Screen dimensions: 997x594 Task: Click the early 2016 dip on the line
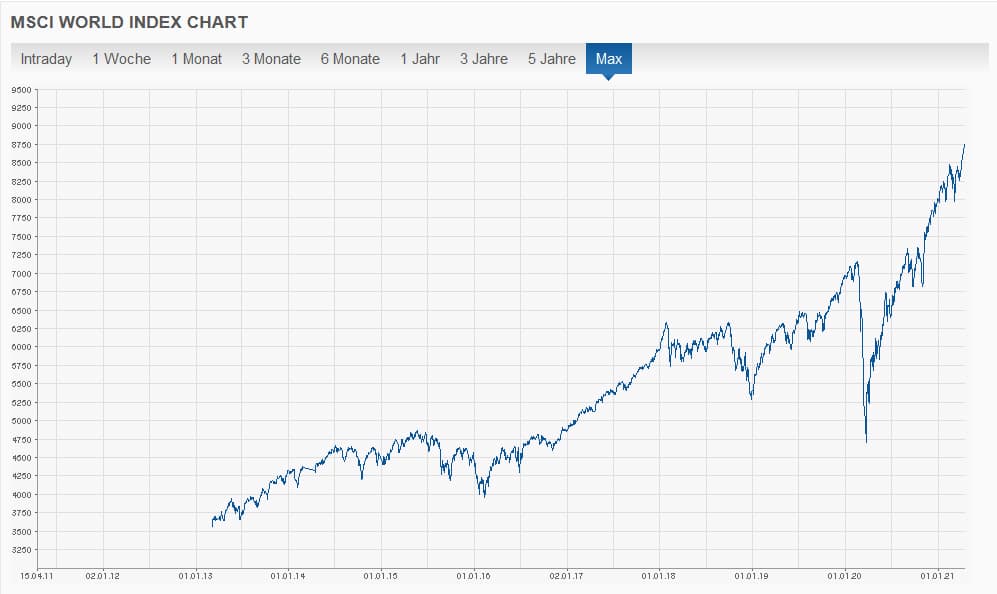(484, 495)
